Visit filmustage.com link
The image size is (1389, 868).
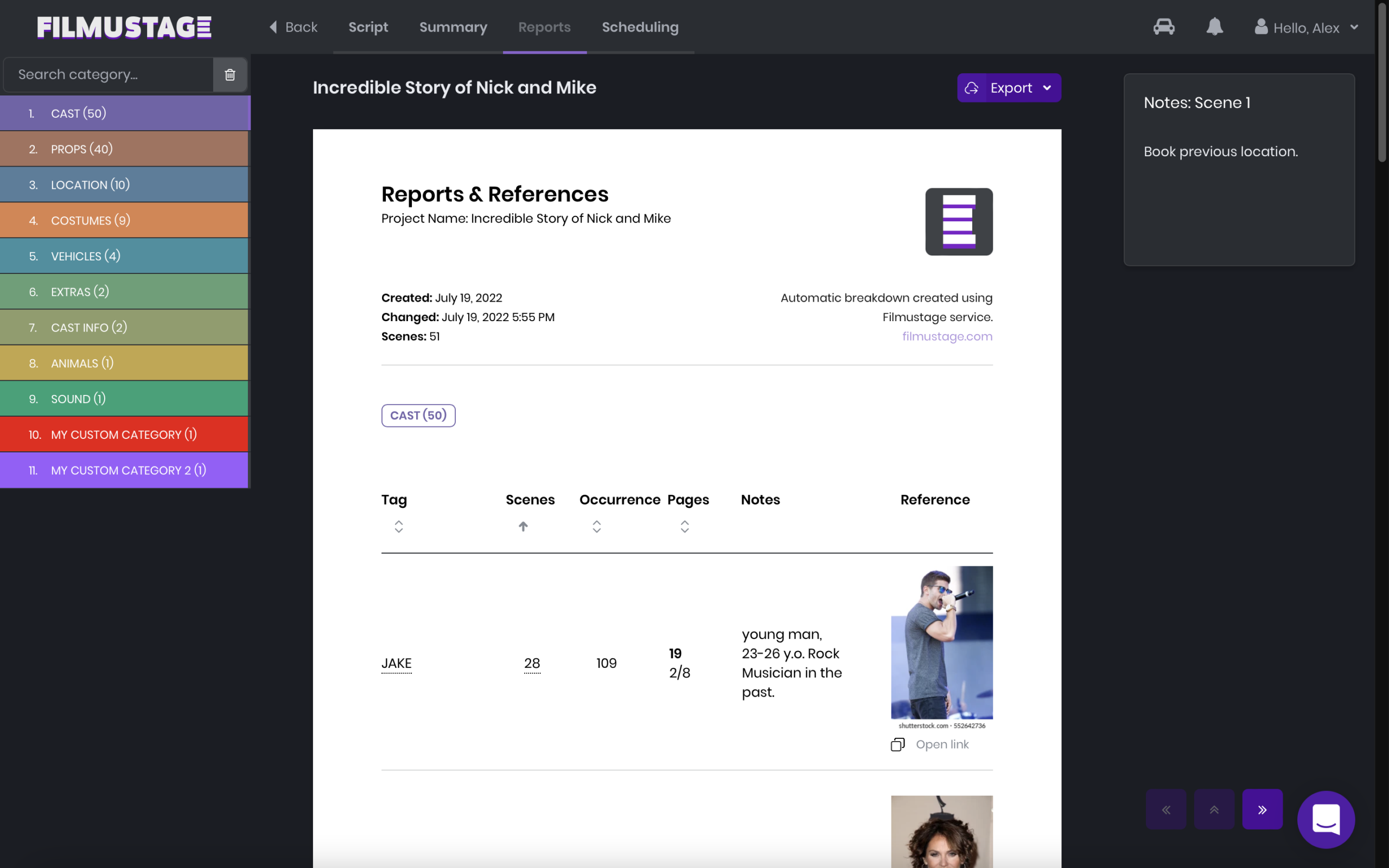point(946,336)
